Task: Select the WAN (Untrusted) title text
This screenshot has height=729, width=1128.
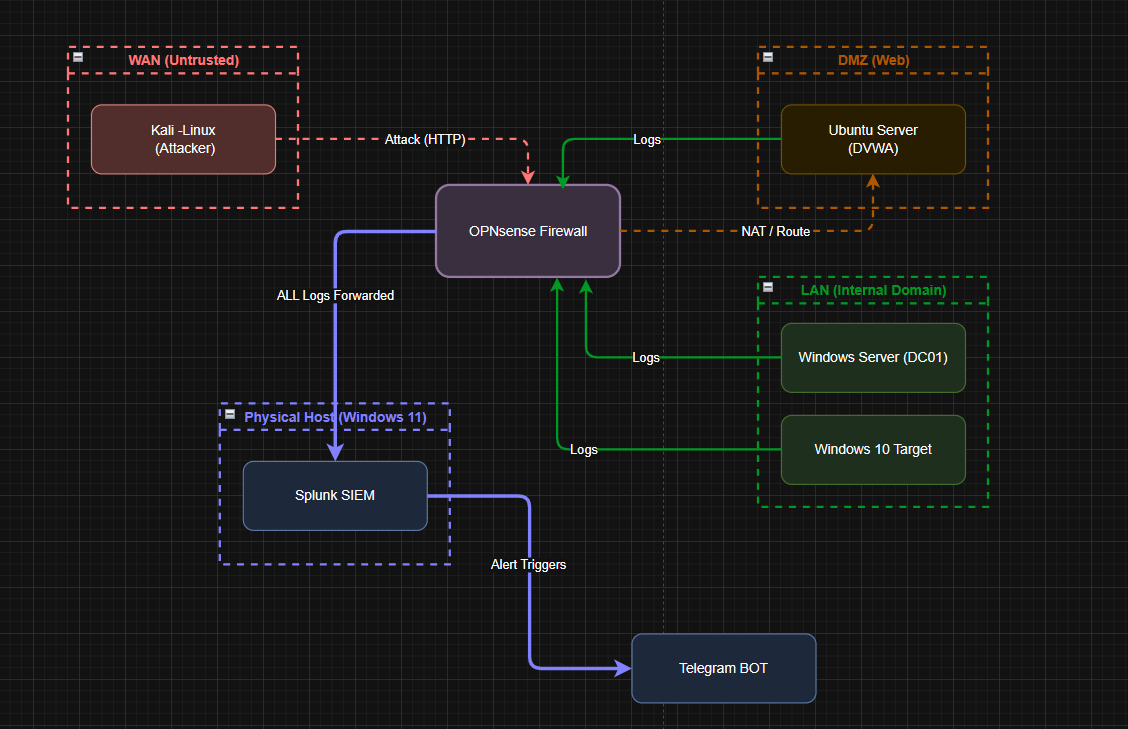Action: pyautogui.click(x=183, y=60)
